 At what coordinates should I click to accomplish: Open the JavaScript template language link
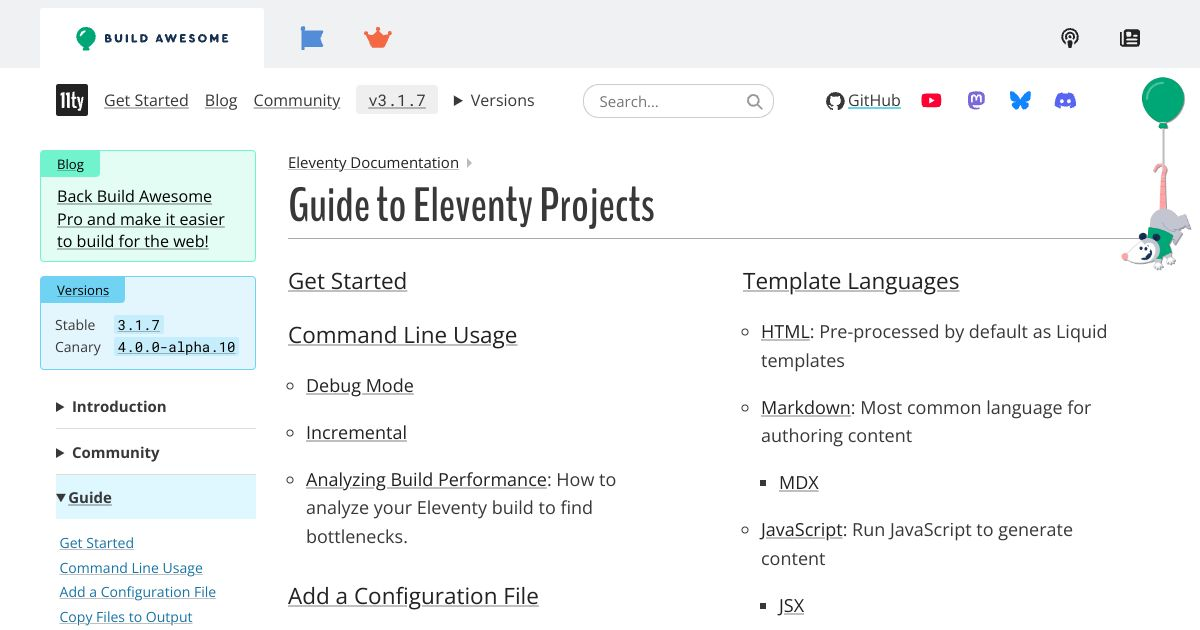[803, 529]
